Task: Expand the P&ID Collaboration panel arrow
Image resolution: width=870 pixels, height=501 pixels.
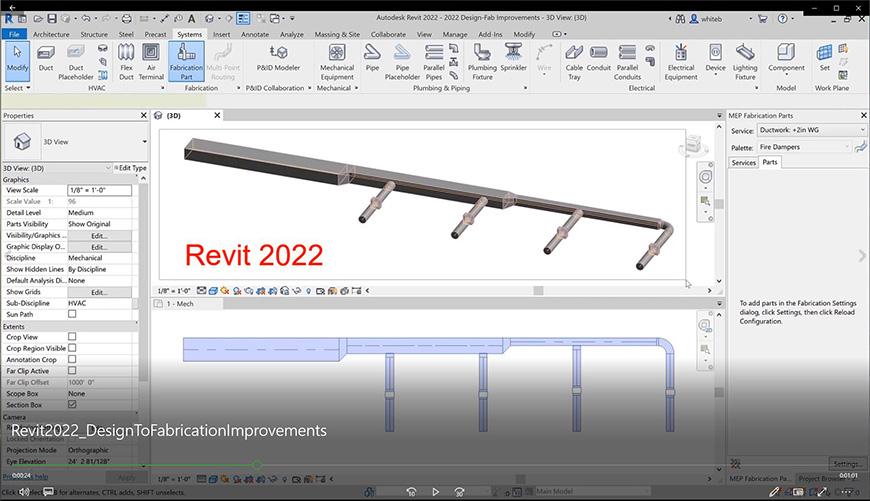Action: [x=310, y=88]
